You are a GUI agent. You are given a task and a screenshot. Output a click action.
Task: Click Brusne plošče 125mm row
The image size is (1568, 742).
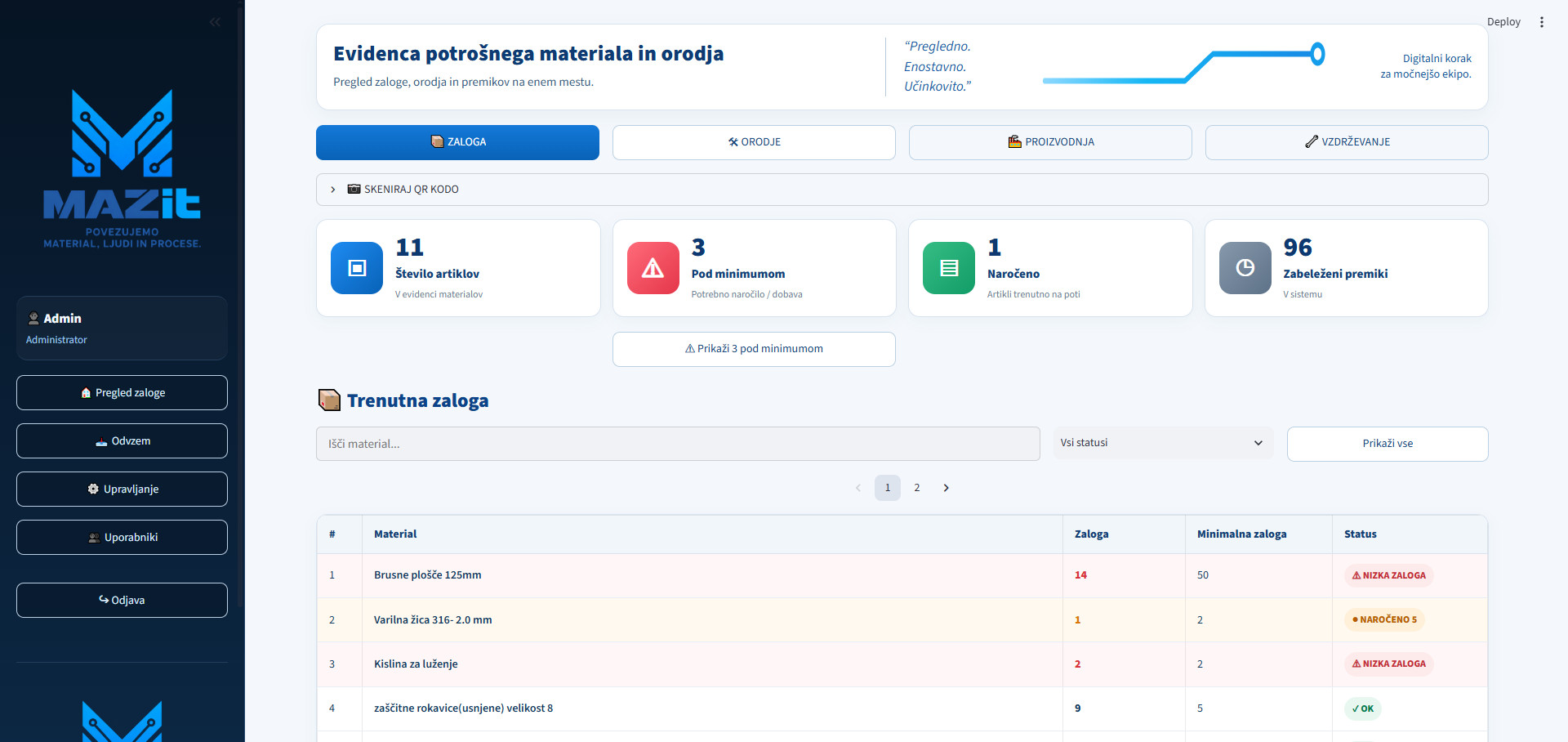pyautogui.click(x=902, y=575)
